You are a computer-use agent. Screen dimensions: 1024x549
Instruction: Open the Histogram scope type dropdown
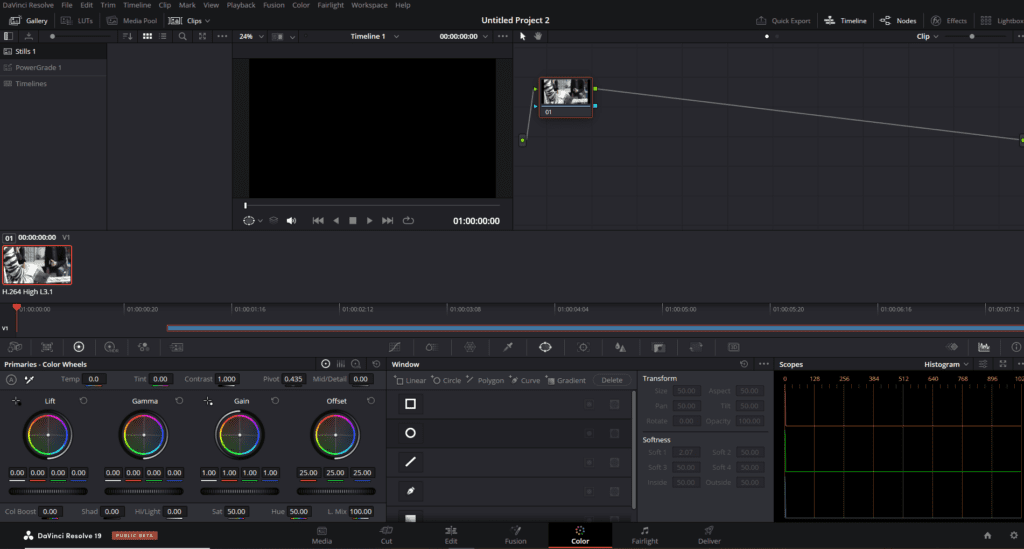[946, 364]
